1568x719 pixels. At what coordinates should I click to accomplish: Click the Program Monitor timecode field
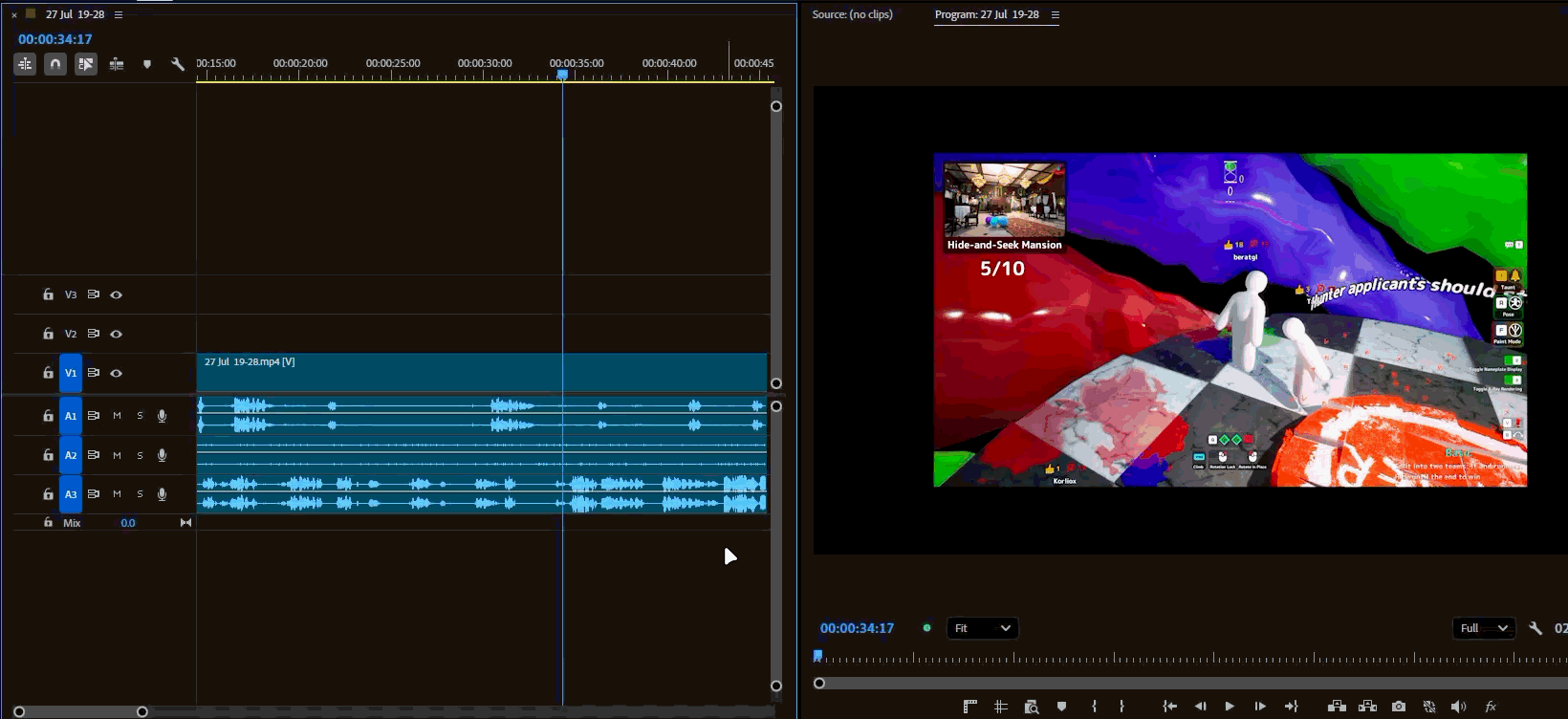[858, 628]
